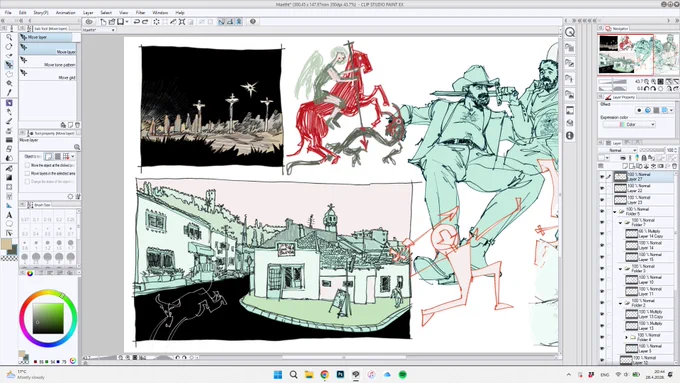Open Windows Start button on taskbar
Image resolution: width=680 pixels, height=383 pixels.
tap(278, 374)
